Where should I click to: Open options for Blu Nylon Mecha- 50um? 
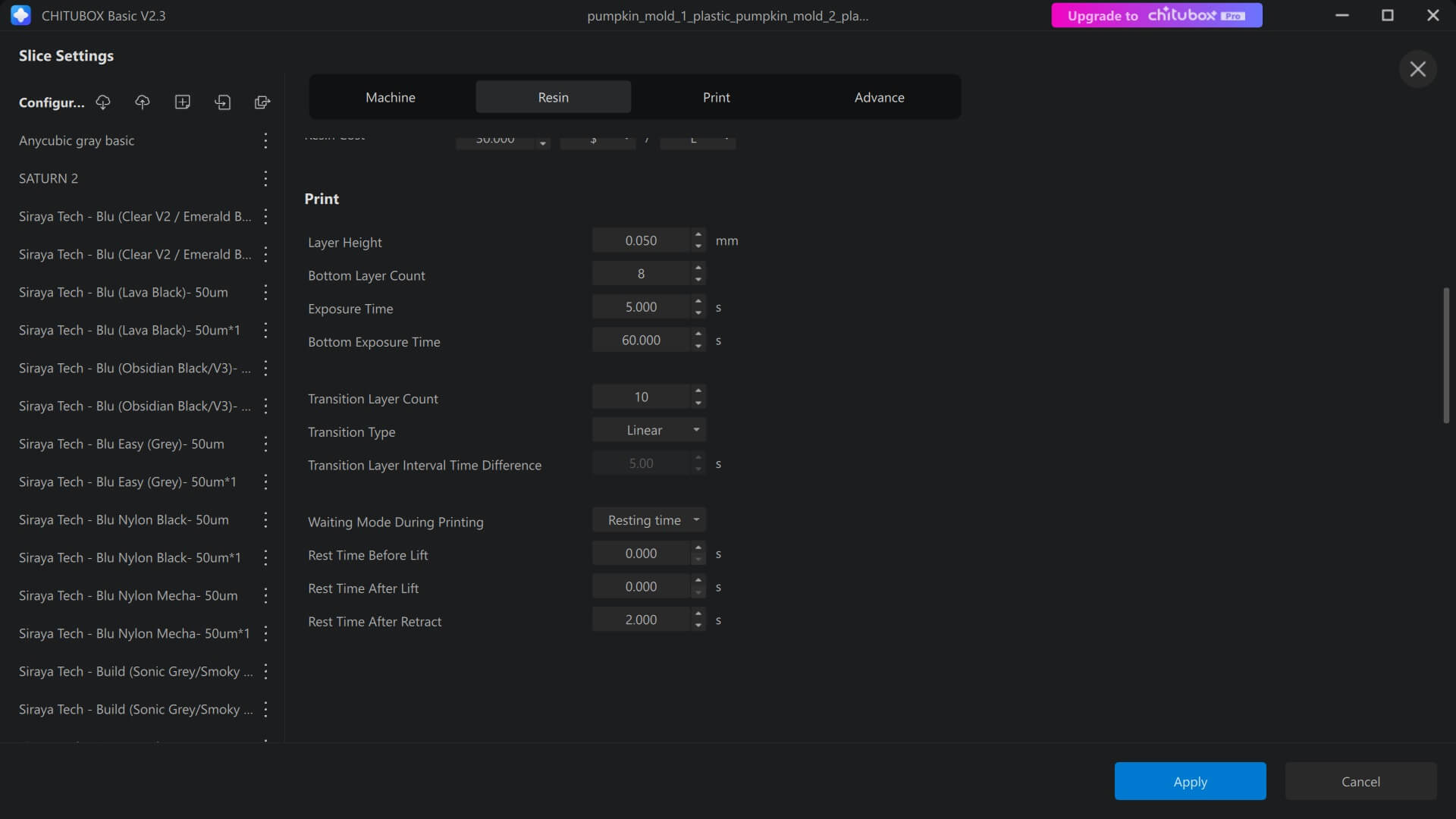(265, 595)
